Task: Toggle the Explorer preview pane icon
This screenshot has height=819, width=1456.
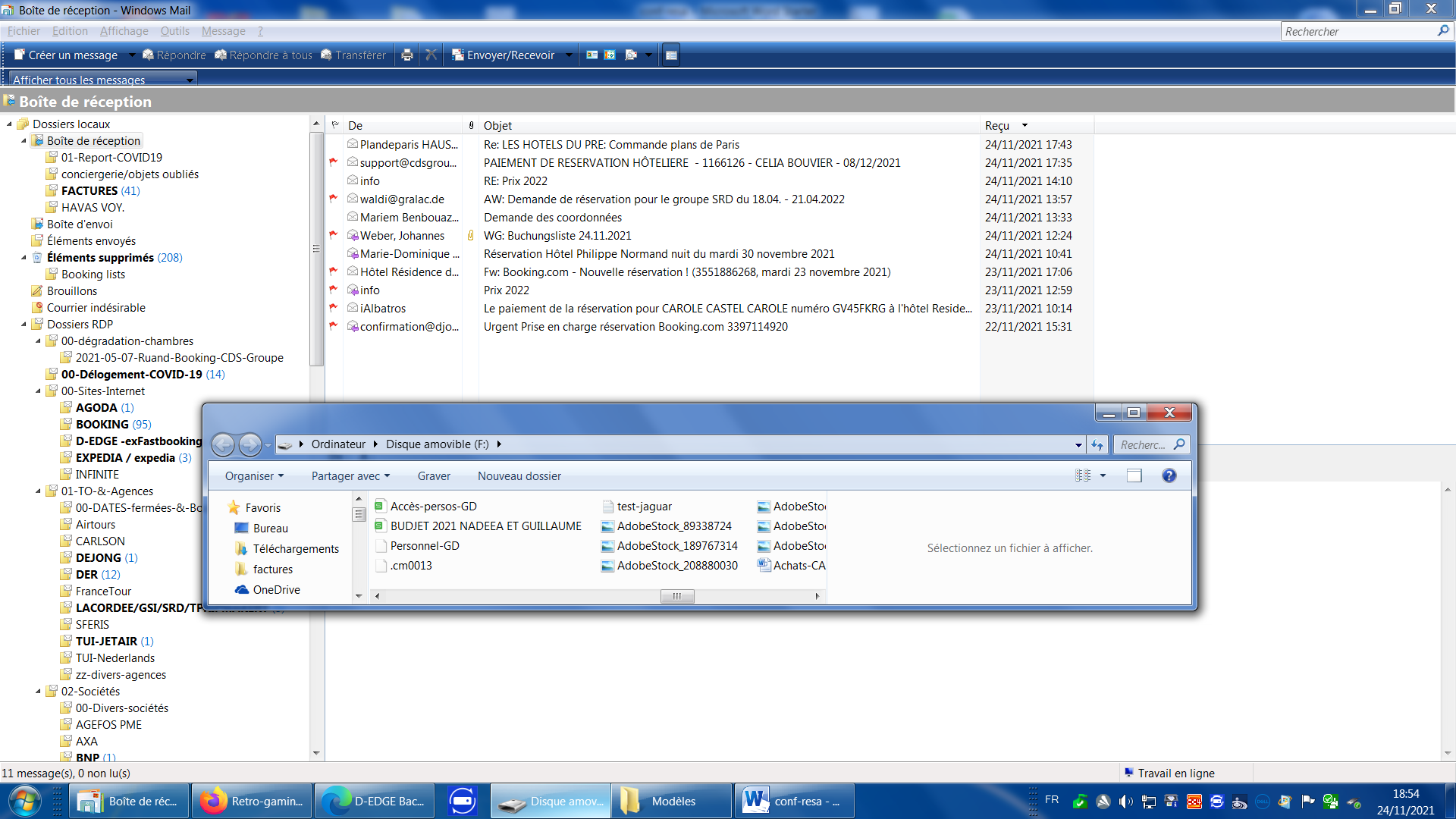Action: [1134, 475]
